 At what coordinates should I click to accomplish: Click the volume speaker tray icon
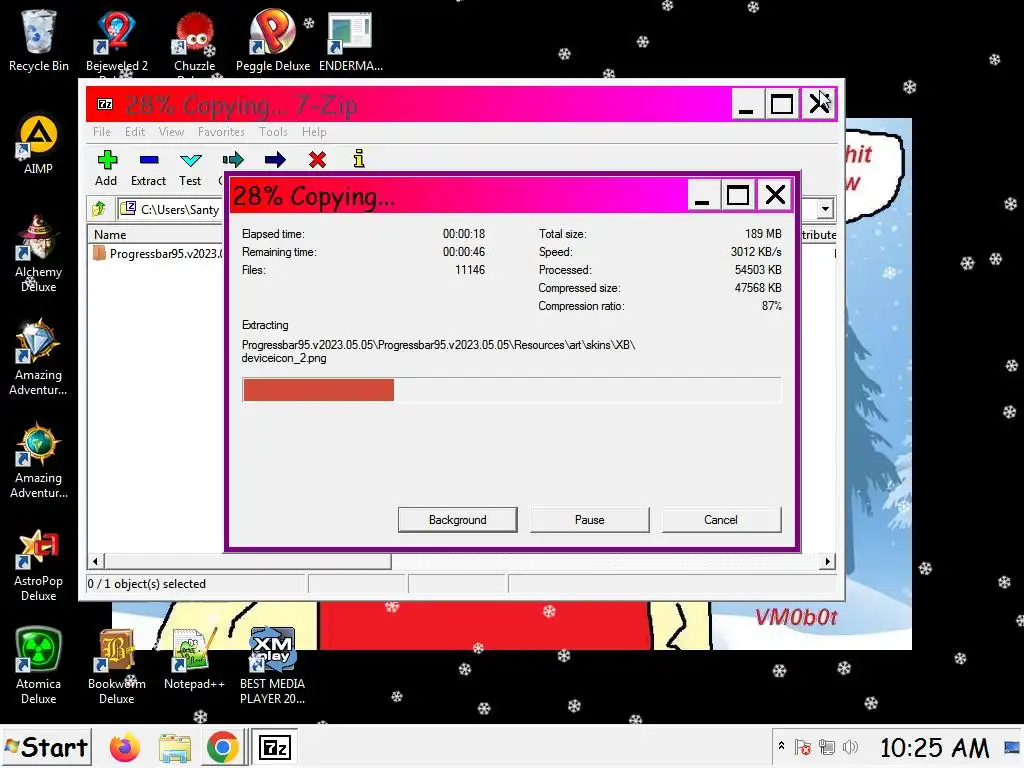pyautogui.click(x=850, y=747)
